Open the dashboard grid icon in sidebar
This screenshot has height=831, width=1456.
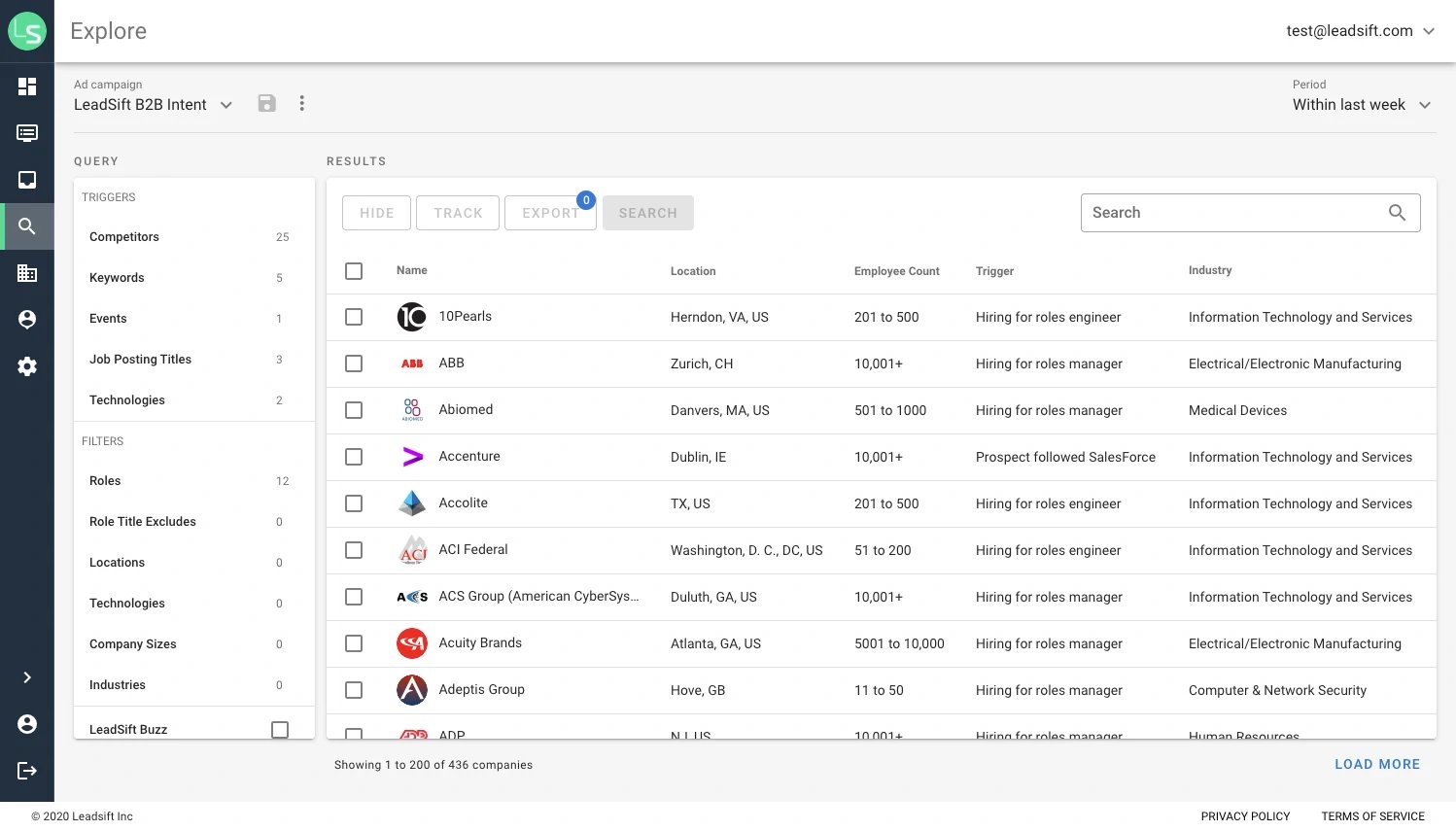(27, 87)
